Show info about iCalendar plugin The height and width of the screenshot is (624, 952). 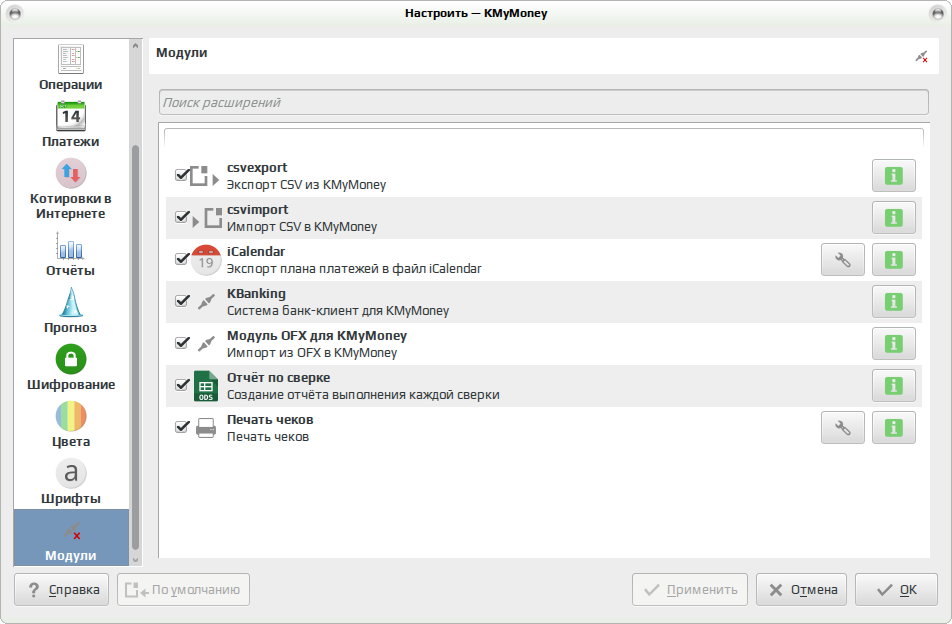894,260
